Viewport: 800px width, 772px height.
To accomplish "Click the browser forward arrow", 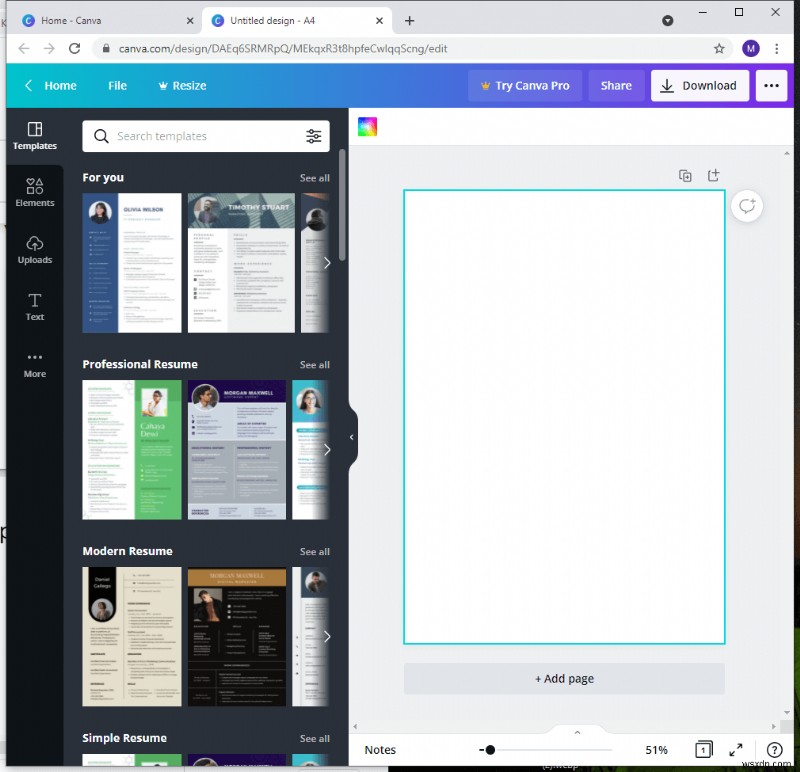I will pos(49,48).
